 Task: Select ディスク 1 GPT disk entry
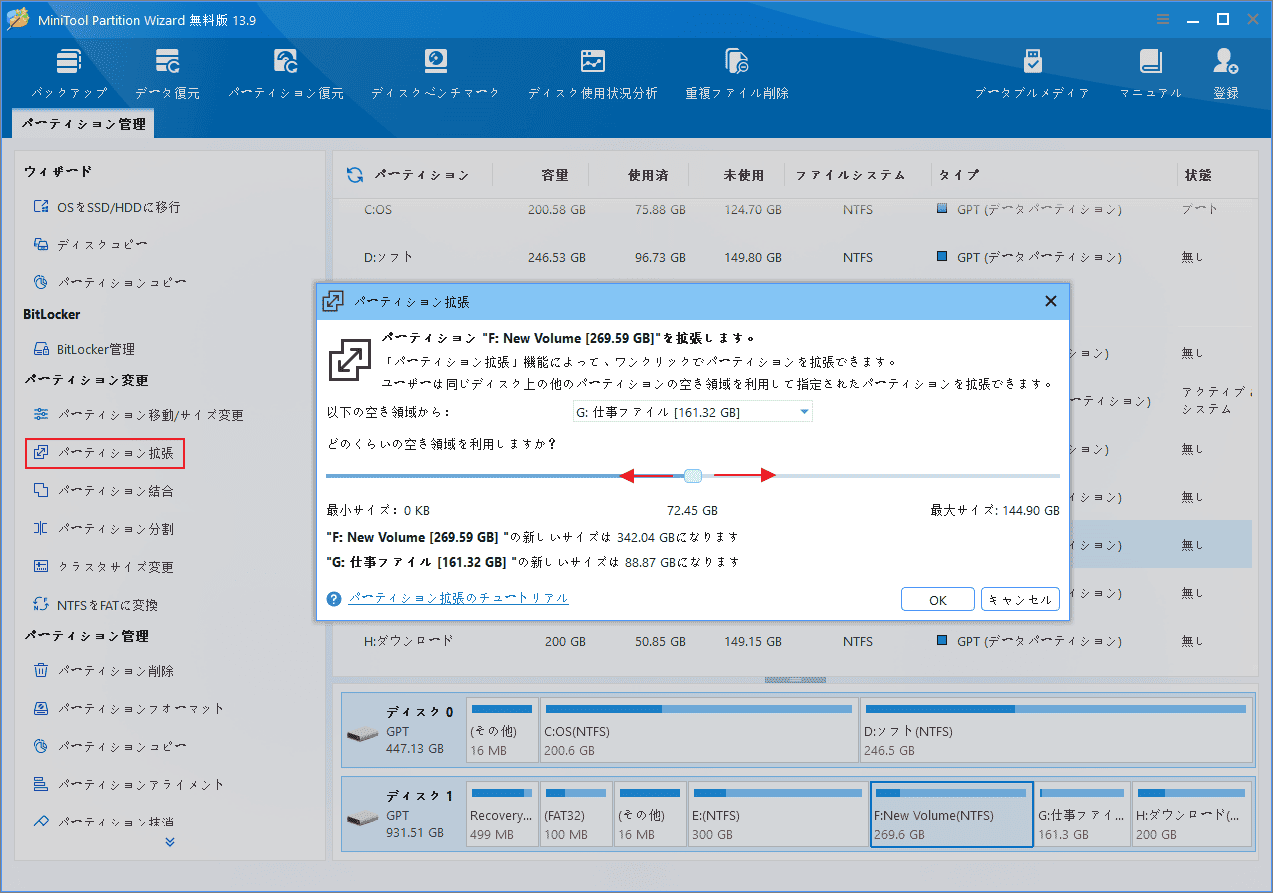point(403,816)
